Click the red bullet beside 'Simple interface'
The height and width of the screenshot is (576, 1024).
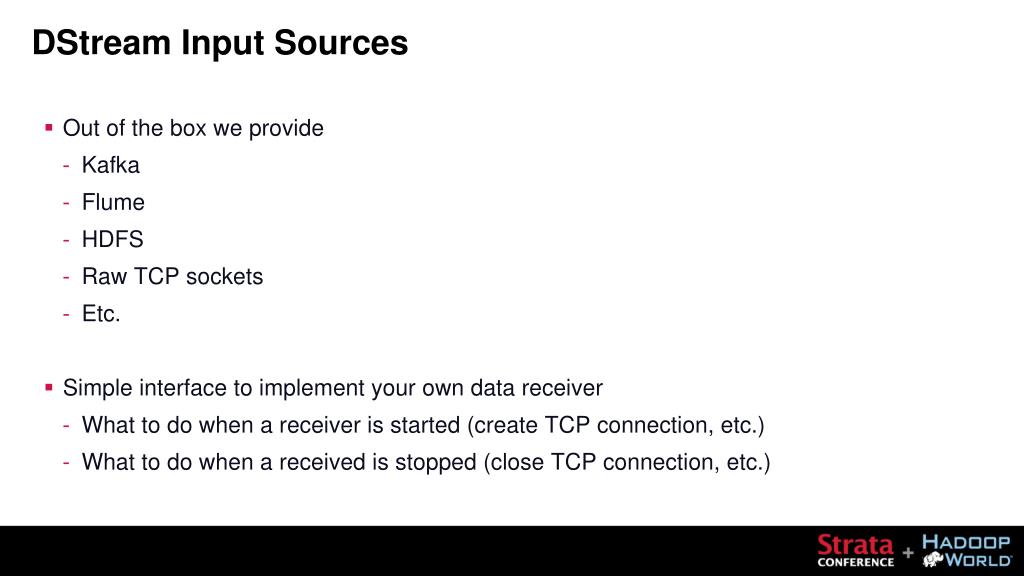pyautogui.click(x=48, y=387)
